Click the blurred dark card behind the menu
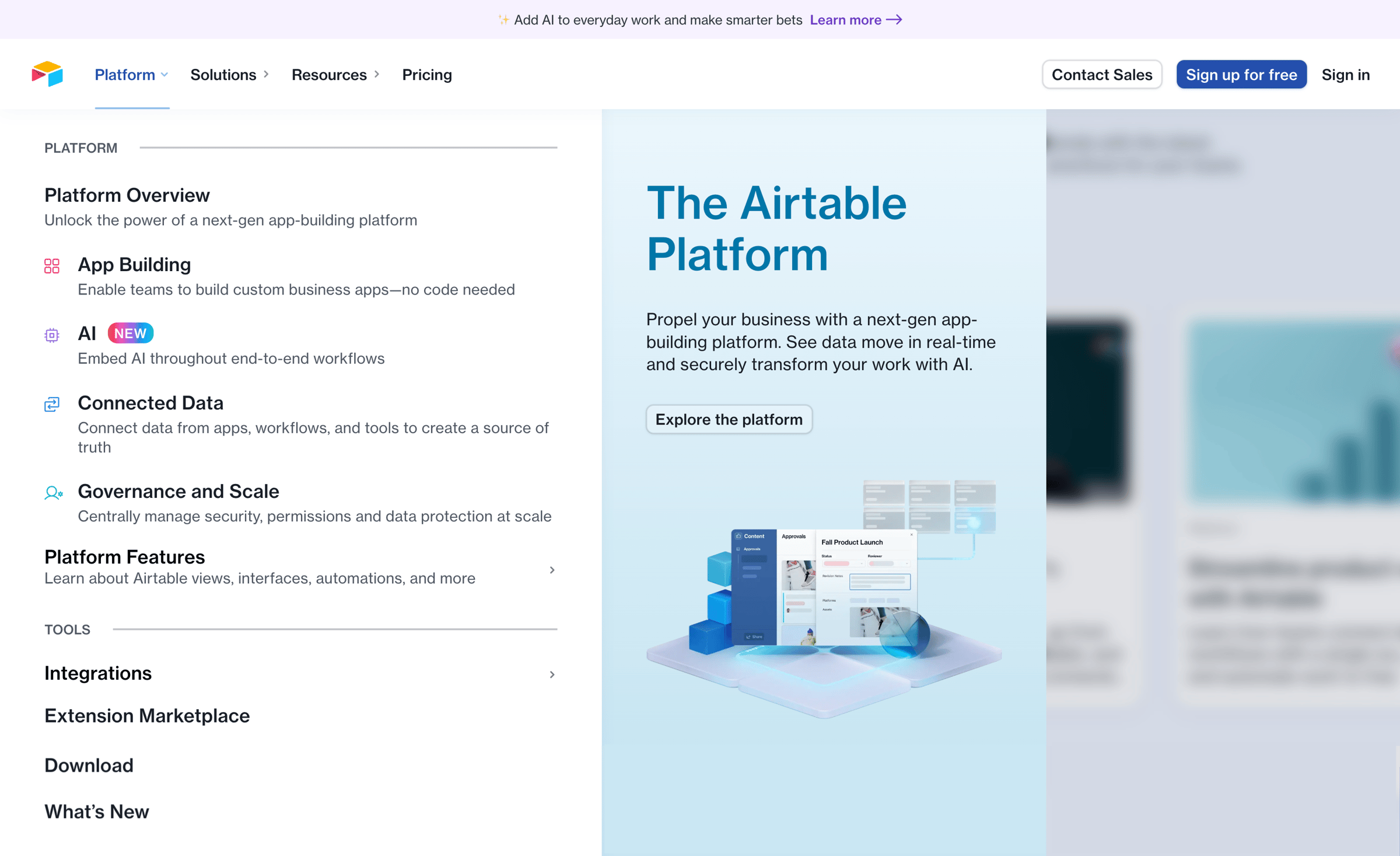The height and width of the screenshot is (856, 1400). click(1088, 411)
